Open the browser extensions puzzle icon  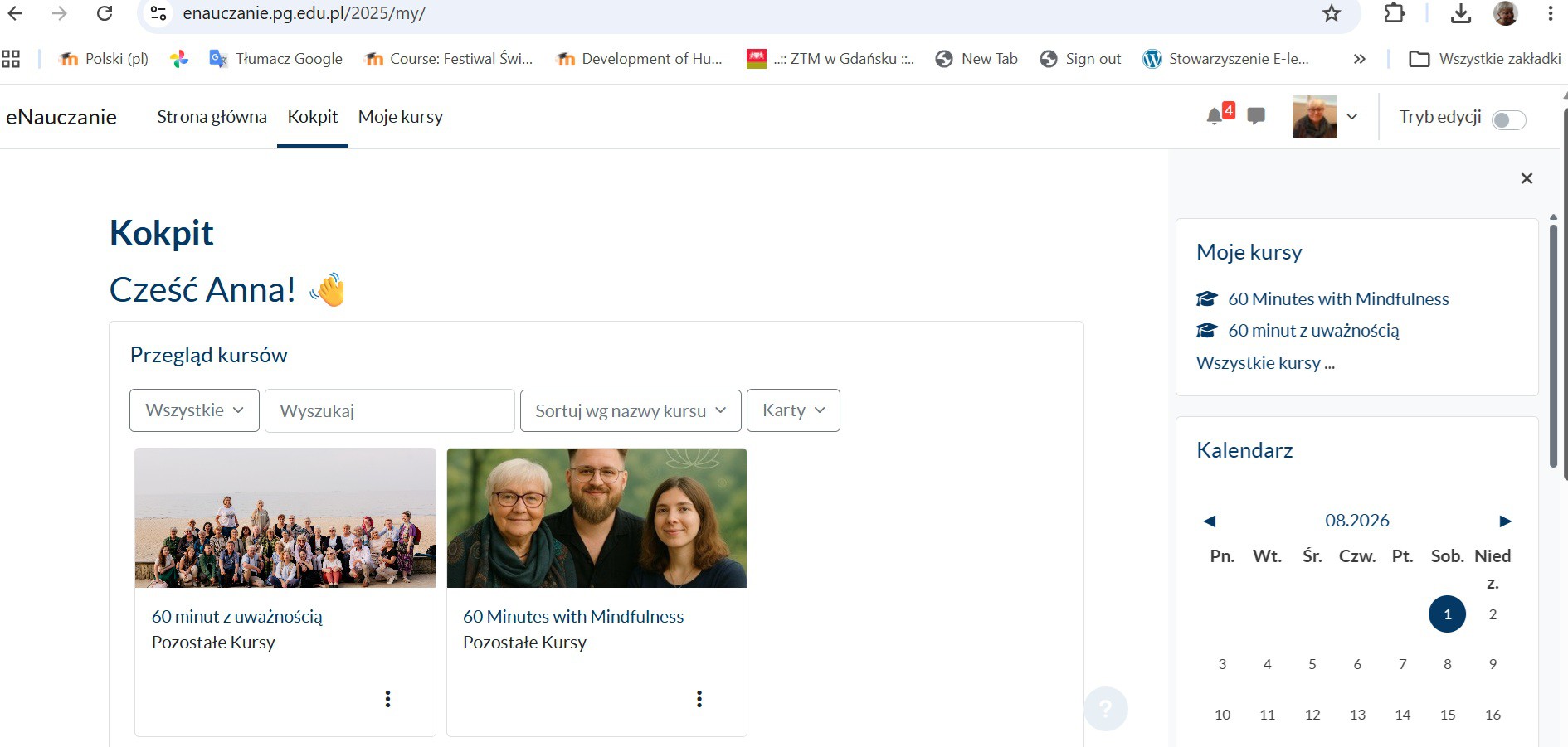pyautogui.click(x=1395, y=13)
